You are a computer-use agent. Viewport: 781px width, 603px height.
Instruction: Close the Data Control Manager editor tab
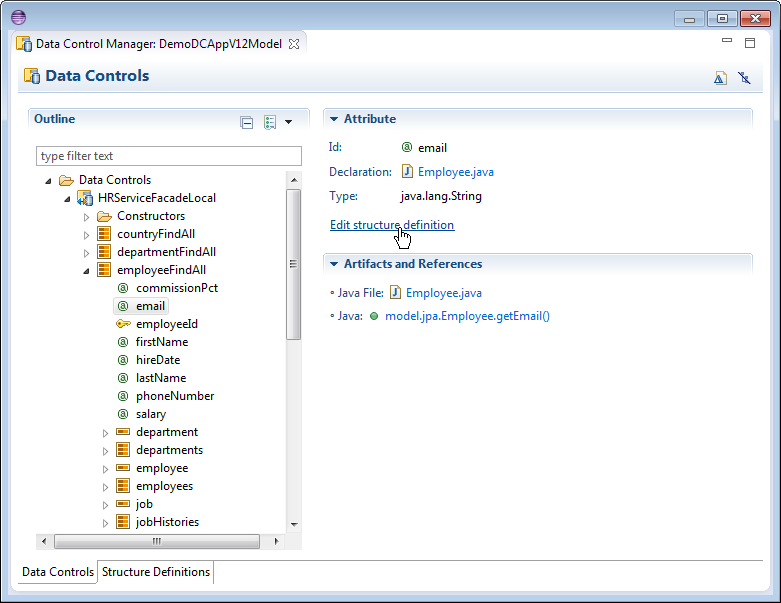click(294, 44)
